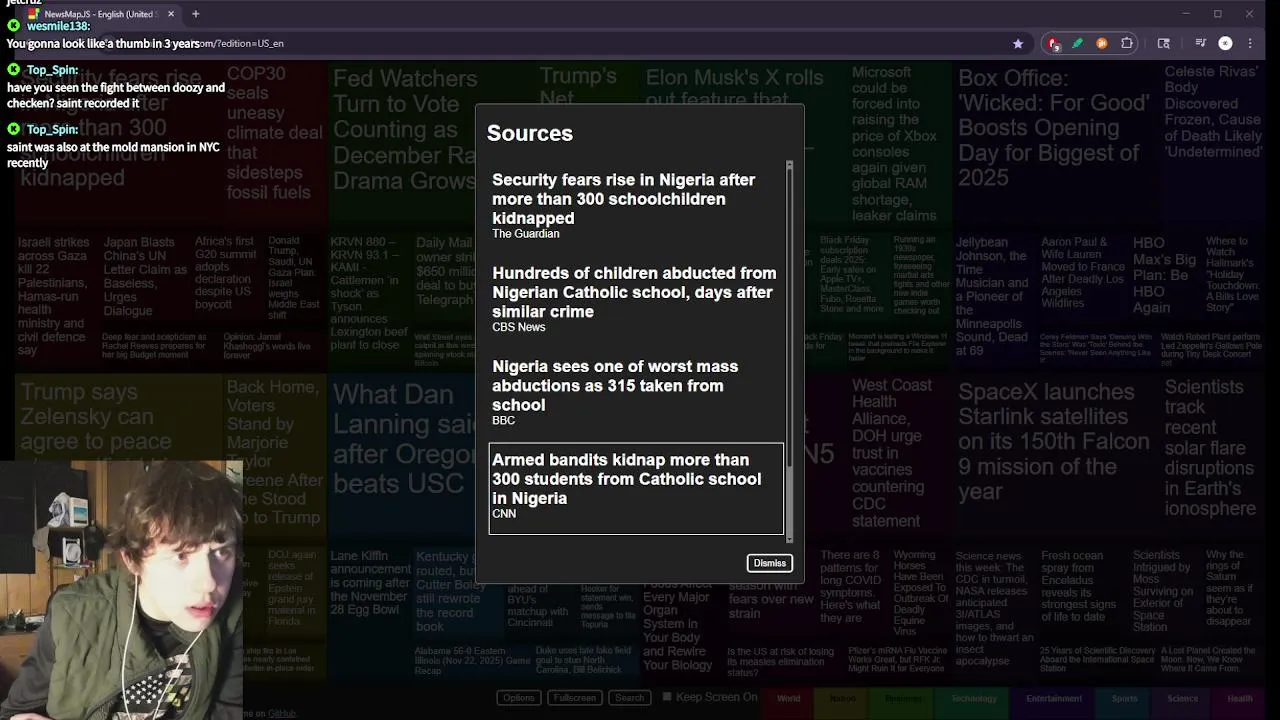This screenshot has width=1280, height=720.
Task: Select the Entertainment category filter
Action: [1054, 698]
